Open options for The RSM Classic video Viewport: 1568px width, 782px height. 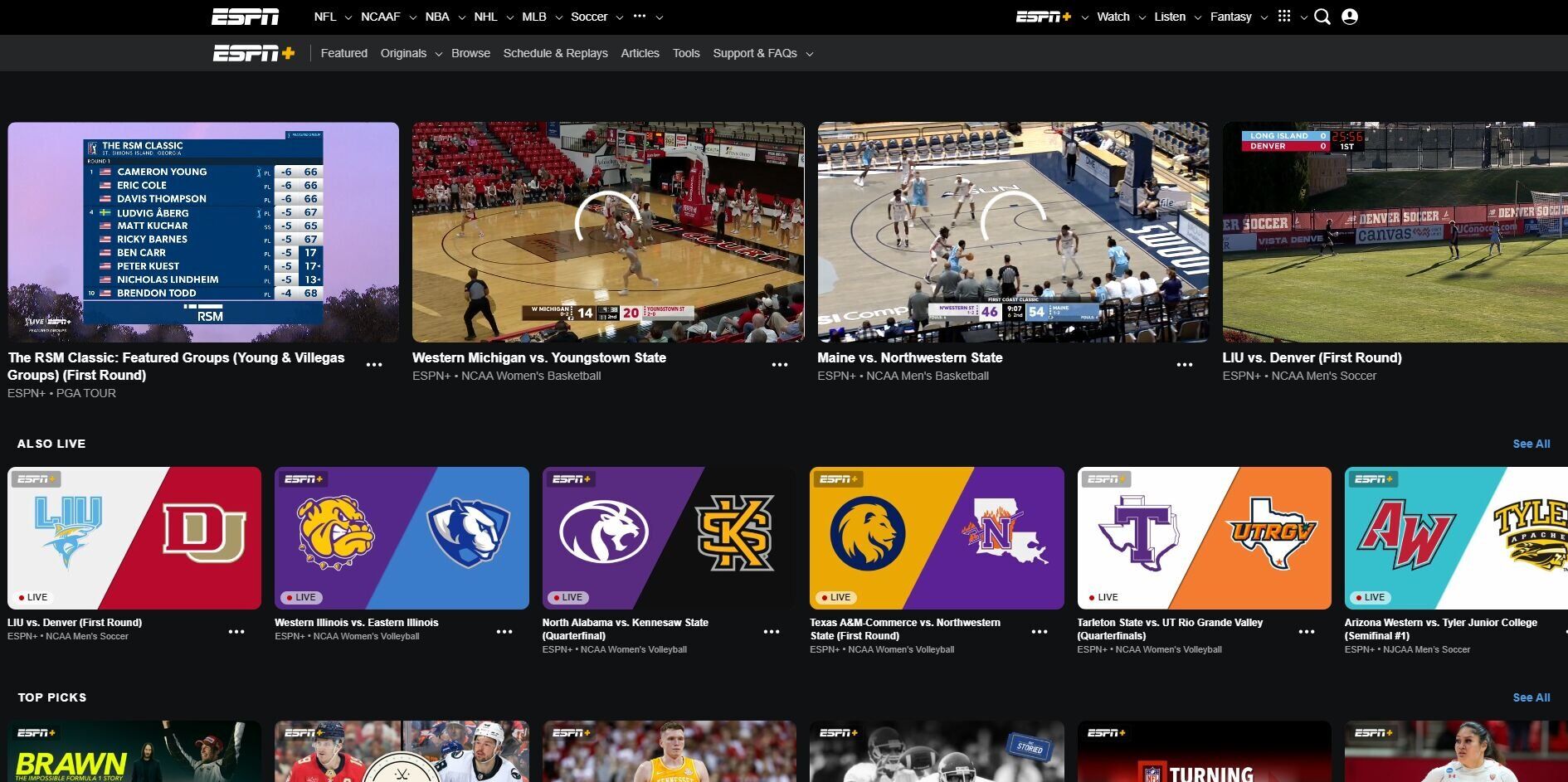[x=374, y=365]
